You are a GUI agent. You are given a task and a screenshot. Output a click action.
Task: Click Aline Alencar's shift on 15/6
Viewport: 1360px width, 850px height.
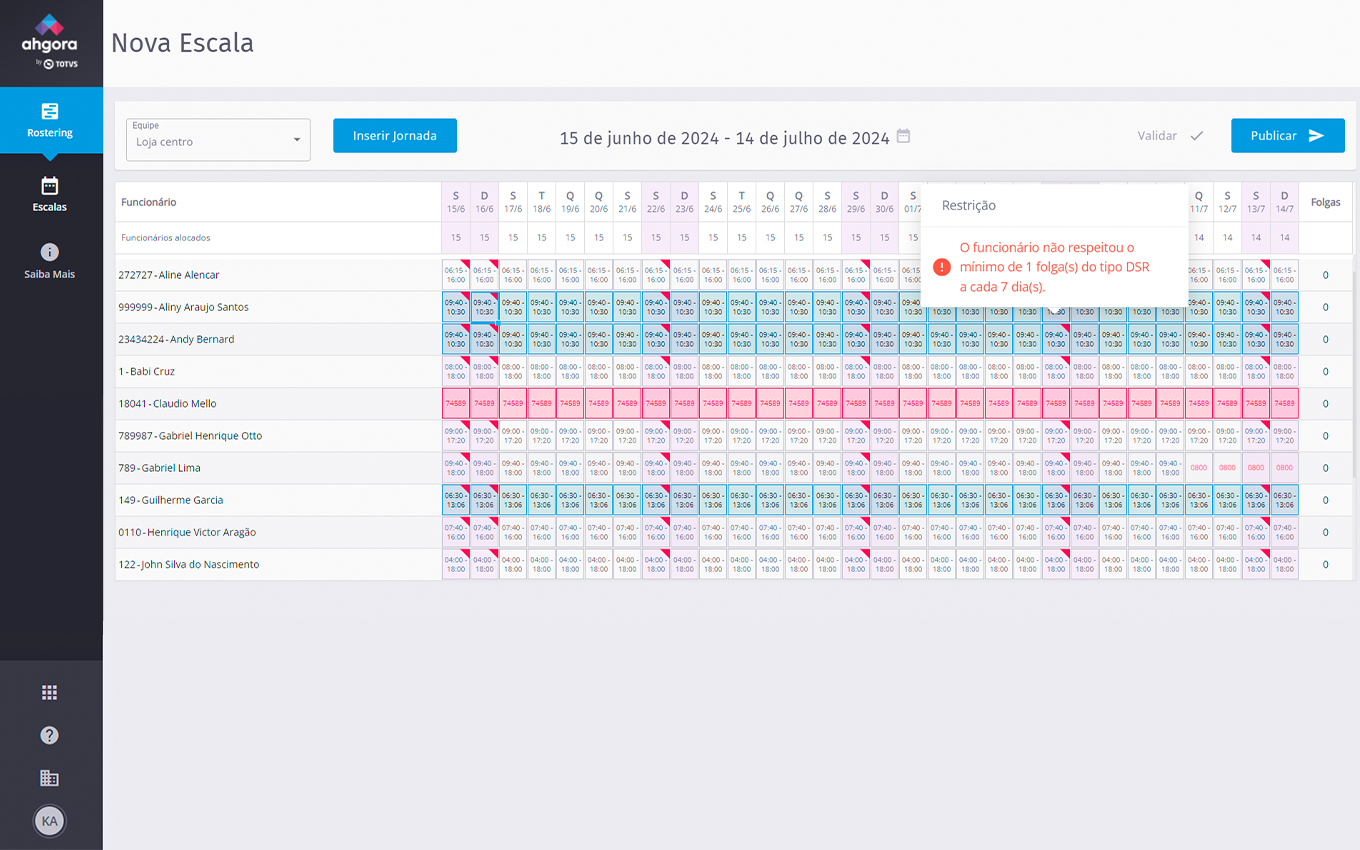pos(456,275)
